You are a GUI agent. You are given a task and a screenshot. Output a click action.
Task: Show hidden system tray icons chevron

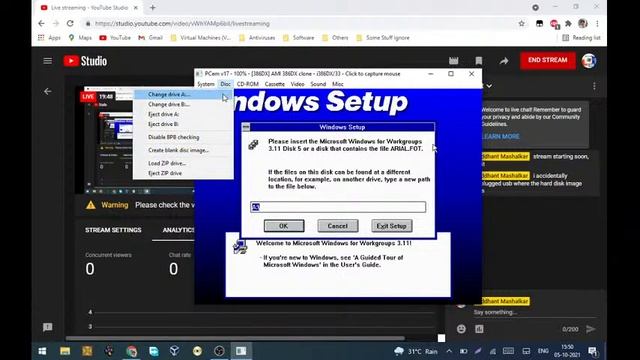pyautogui.click(x=449, y=351)
